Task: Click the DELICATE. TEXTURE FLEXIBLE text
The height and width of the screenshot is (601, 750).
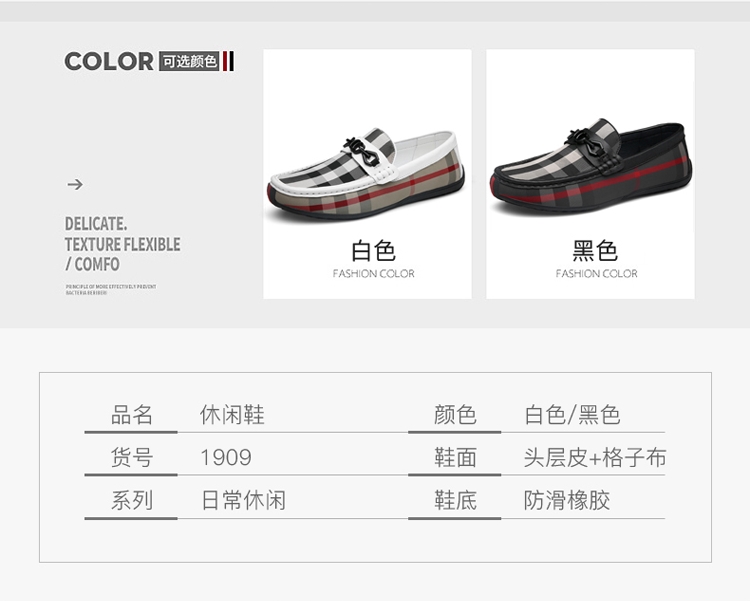Action: [x=122, y=234]
